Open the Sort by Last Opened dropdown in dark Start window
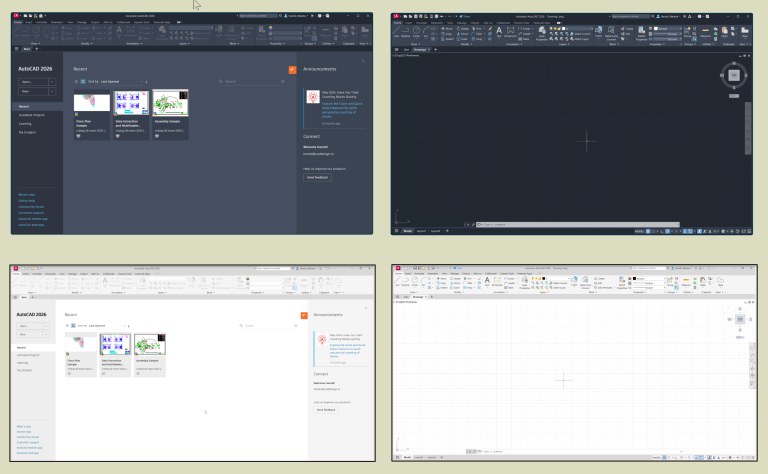Viewport: 768px width, 474px height. pyautogui.click(x=122, y=82)
